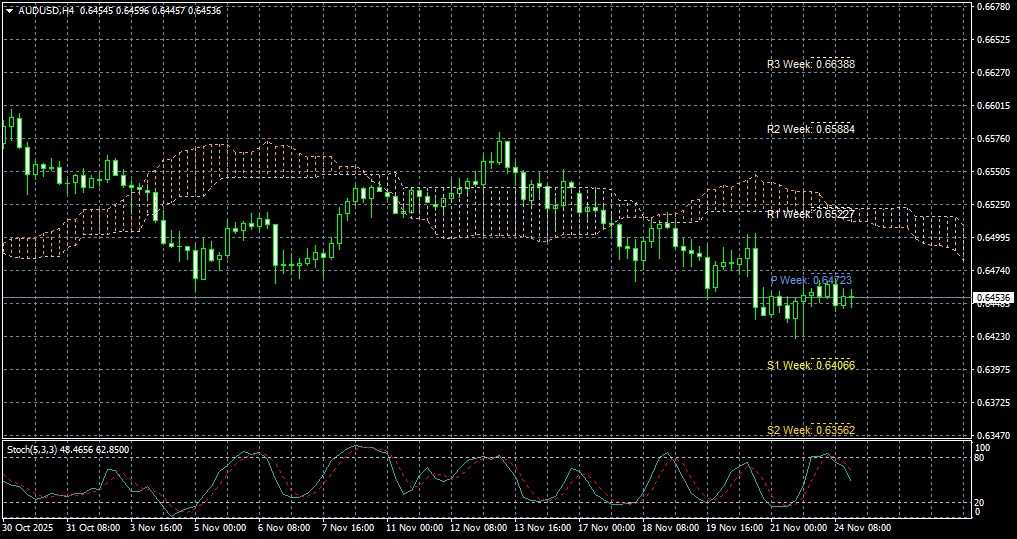Click the 3 Nov 16:00 time axis label
The width and height of the screenshot is (1017, 539).
click(x=158, y=529)
